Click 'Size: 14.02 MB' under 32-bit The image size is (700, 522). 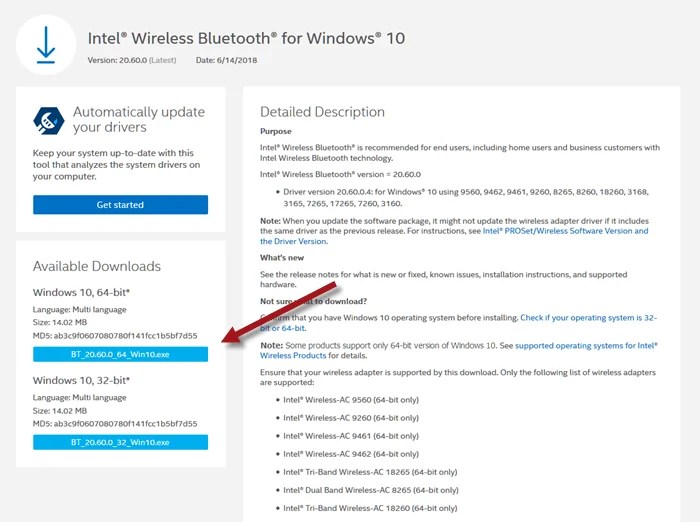pos(60,411)
